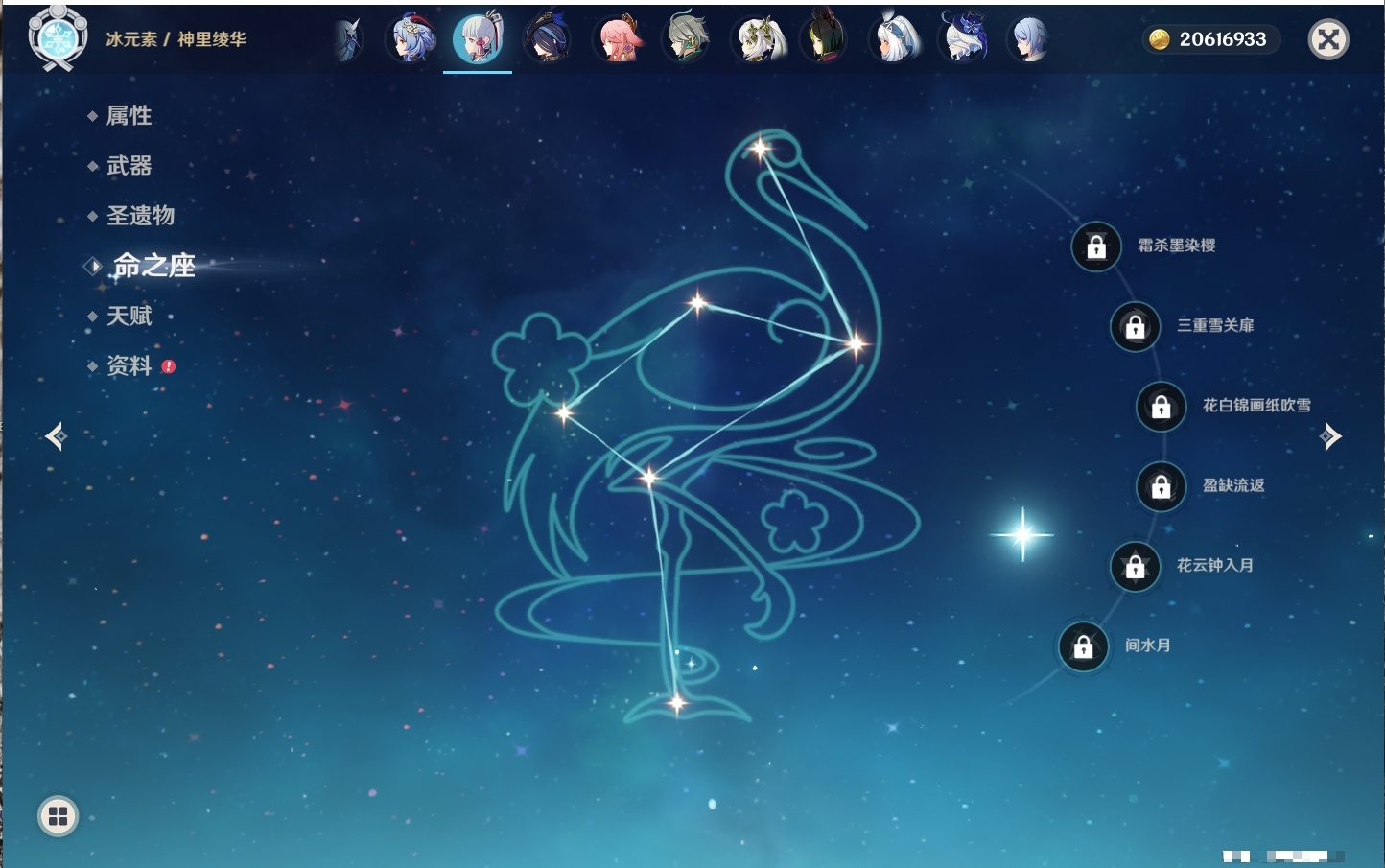This screenshot has height=868, width=1385.
Task: Switch to the dark-blue-haired character wearing a tricorn hat
Action: [548, 40]
